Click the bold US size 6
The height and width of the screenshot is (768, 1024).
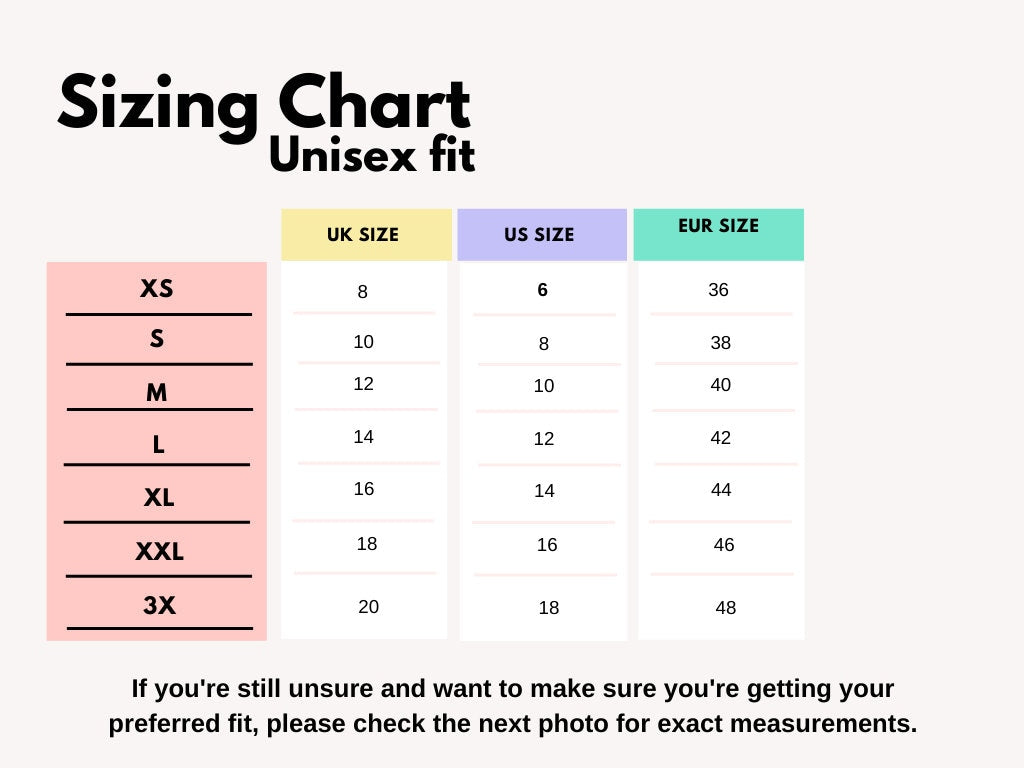543,290
